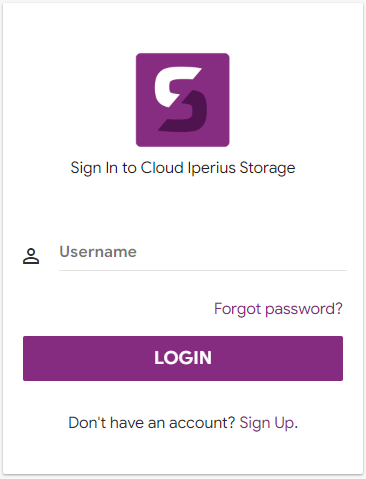Click the Sign In to Cloud Iperius Storage heading
This screenshot has height=479, width=366.
tap(183, 168)
